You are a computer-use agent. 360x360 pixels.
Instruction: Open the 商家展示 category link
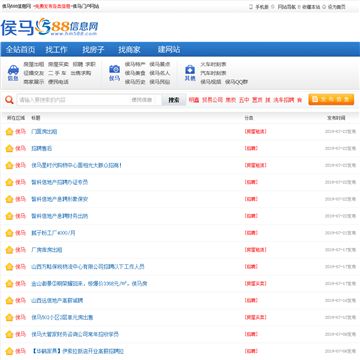(x=34, y=82)
